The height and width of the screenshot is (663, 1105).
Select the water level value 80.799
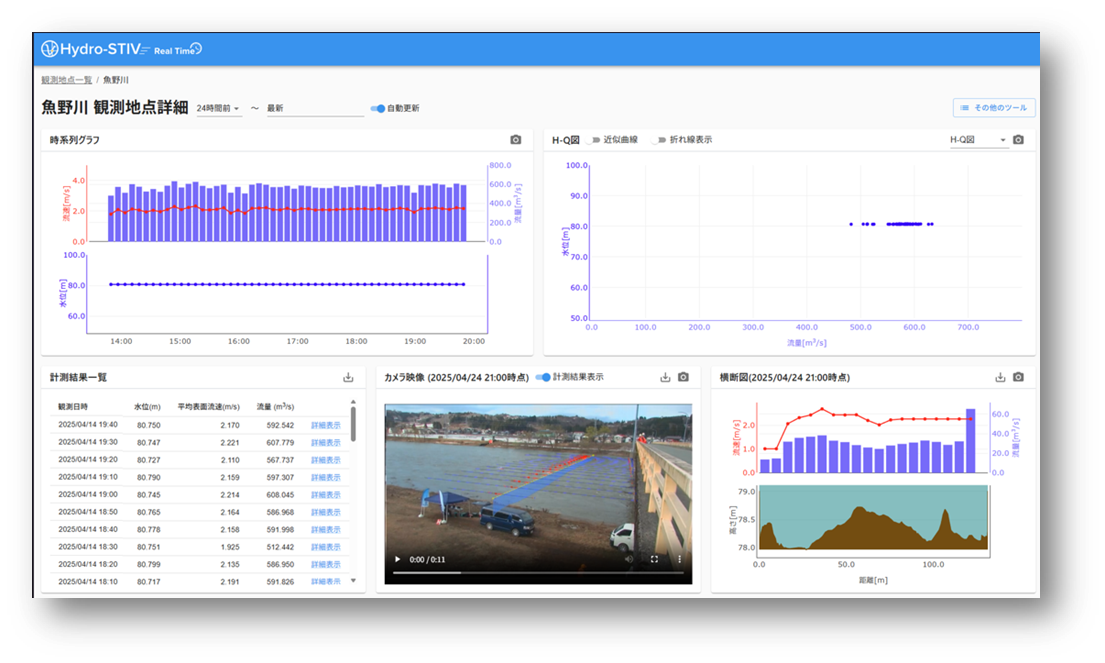click(149, 565)
